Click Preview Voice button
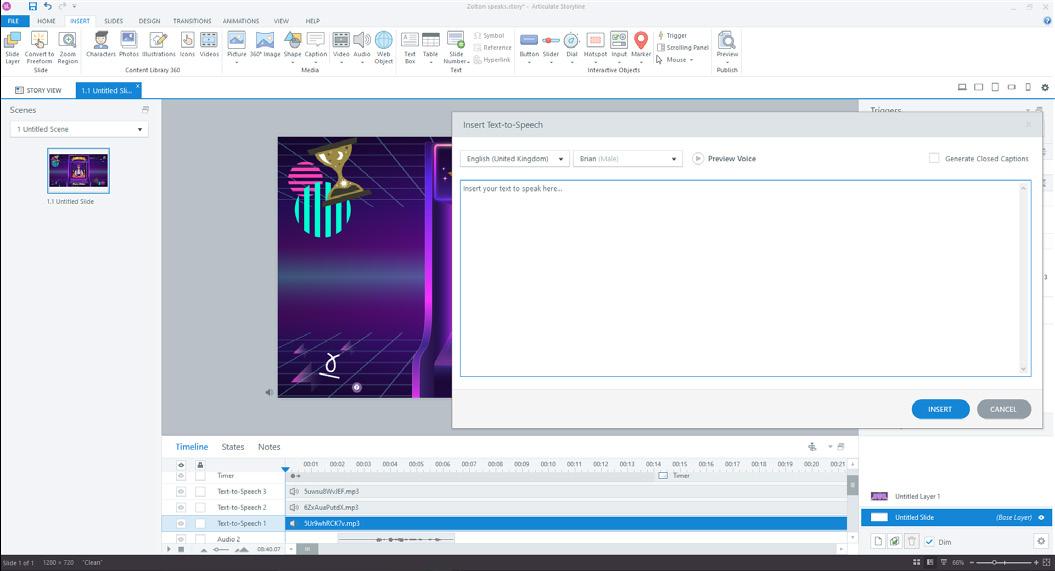Viewport: 1055px width, 571px height. click(724, 159)
